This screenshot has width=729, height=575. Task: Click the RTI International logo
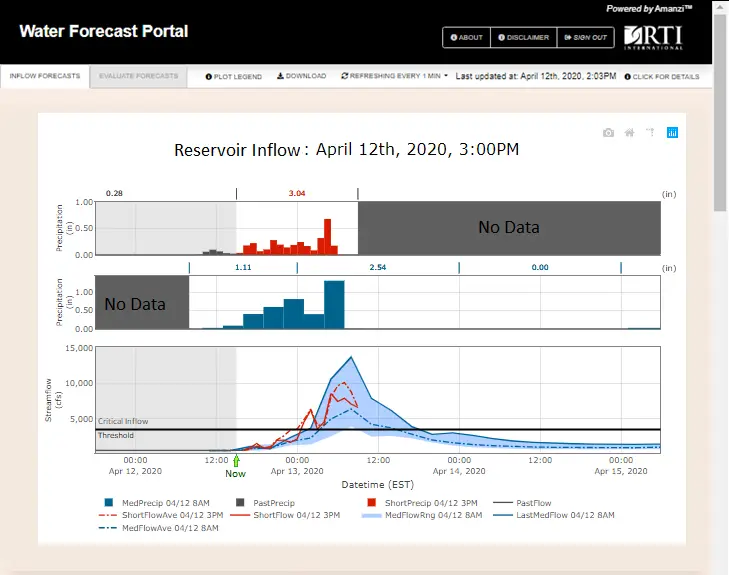coord(653,37)
